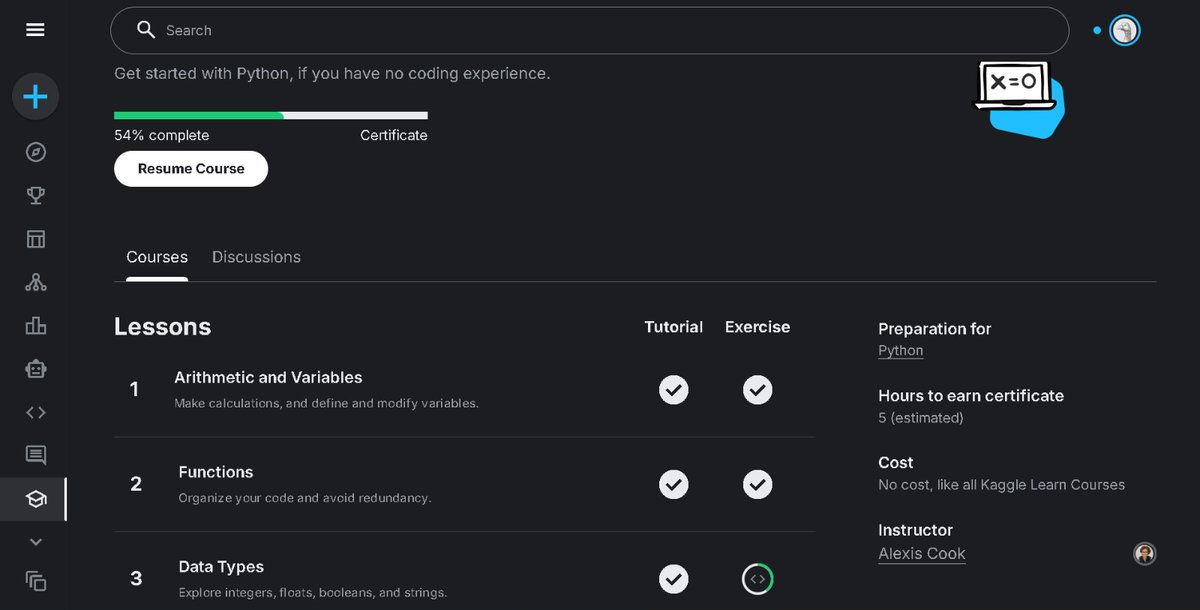This screenshot has height=610, width=1200.
Task: Click the course progress bar
Action: 271,116
